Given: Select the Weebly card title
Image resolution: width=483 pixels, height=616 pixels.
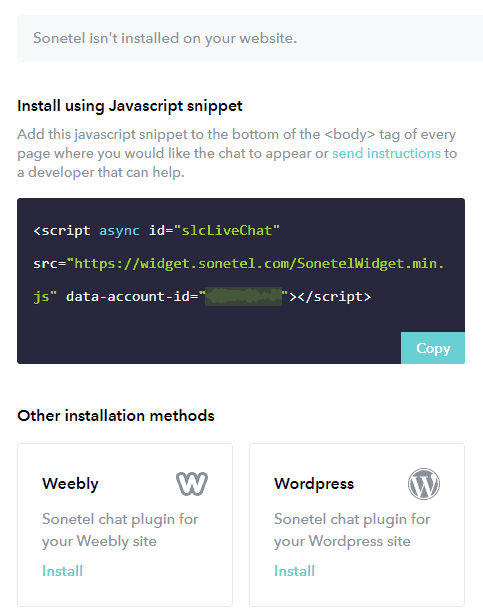Looking at the screenshot, I should 70,484.
